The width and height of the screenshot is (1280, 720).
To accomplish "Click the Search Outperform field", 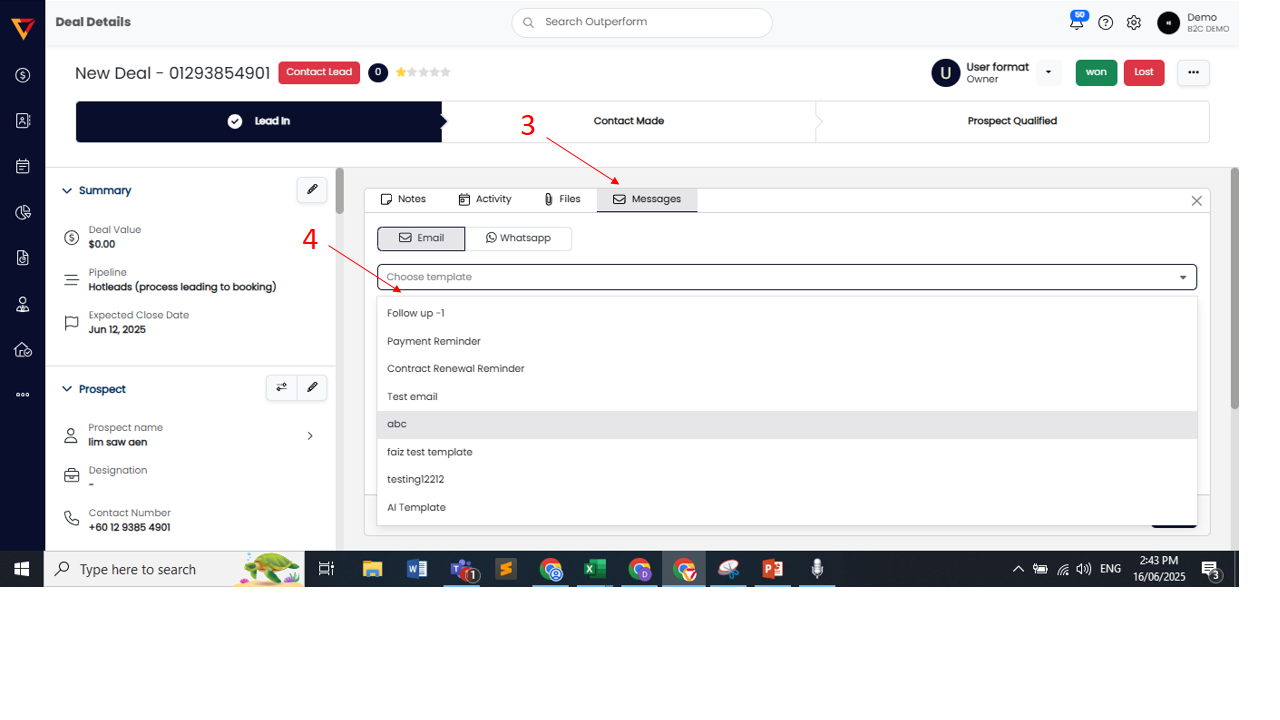I will click(642, 23).
